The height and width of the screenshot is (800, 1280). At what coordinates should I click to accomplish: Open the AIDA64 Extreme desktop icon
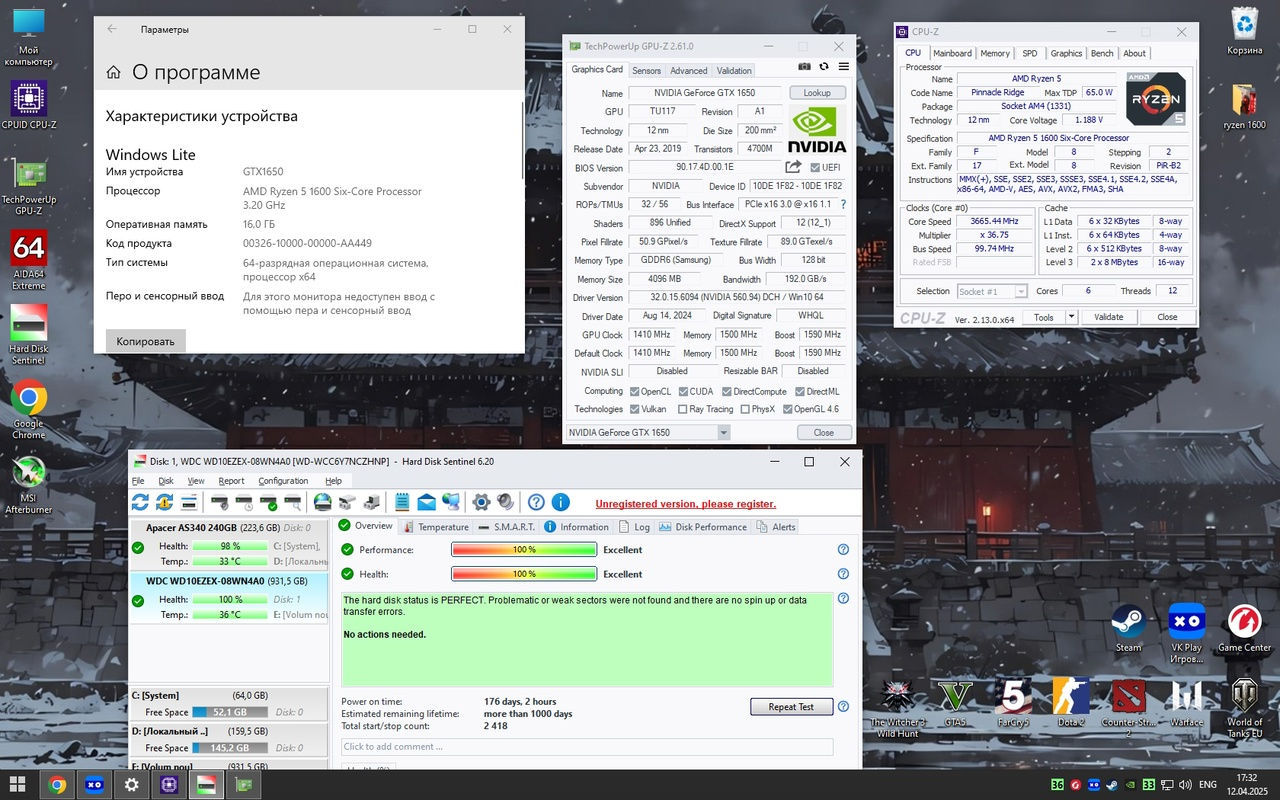click(x=29, y=261)
